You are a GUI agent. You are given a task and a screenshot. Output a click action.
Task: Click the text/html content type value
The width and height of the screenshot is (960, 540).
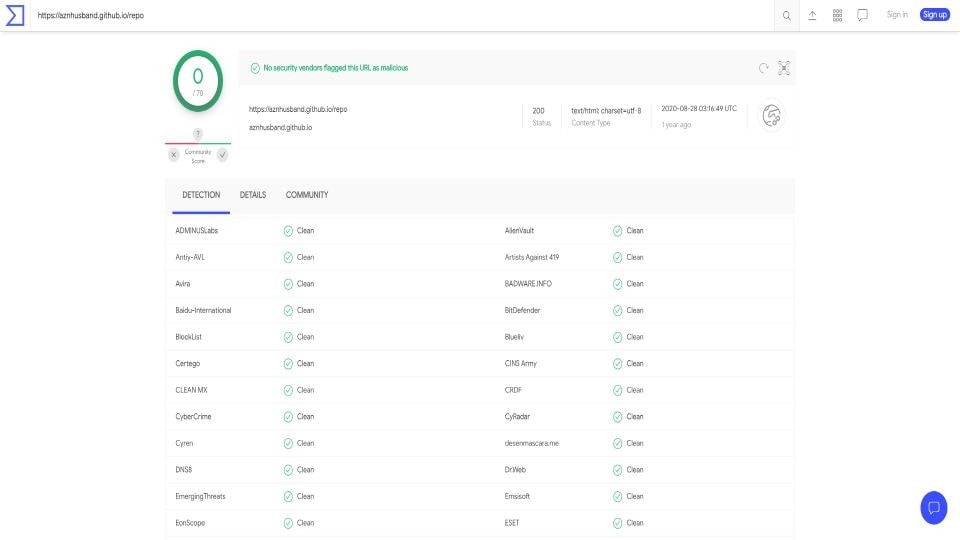(x=606, y=111)
